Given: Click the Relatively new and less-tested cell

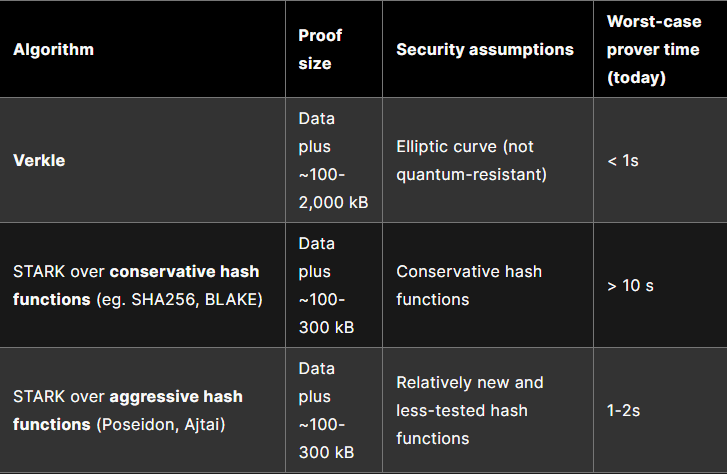Looking at the screenshot, I should point(469,410).
